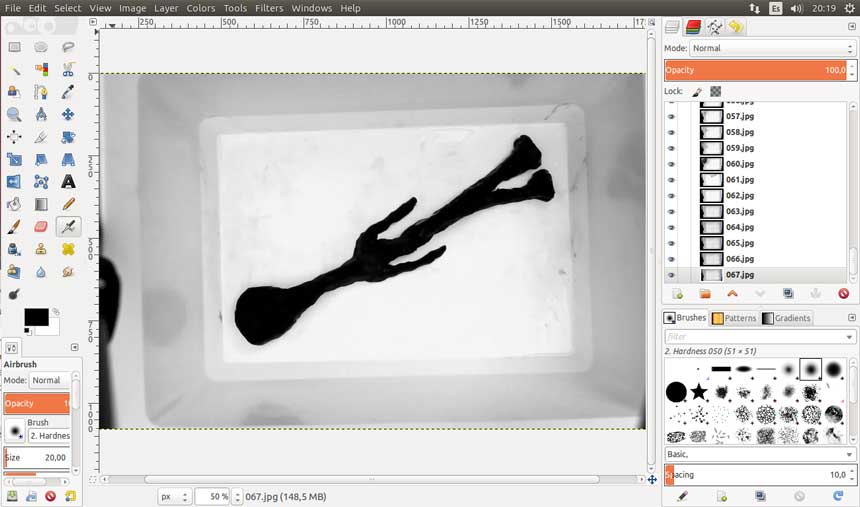This screenshot has height=507, width=860.
Task: Select the Cage Transform tool
Action: [x=41, y=182]
